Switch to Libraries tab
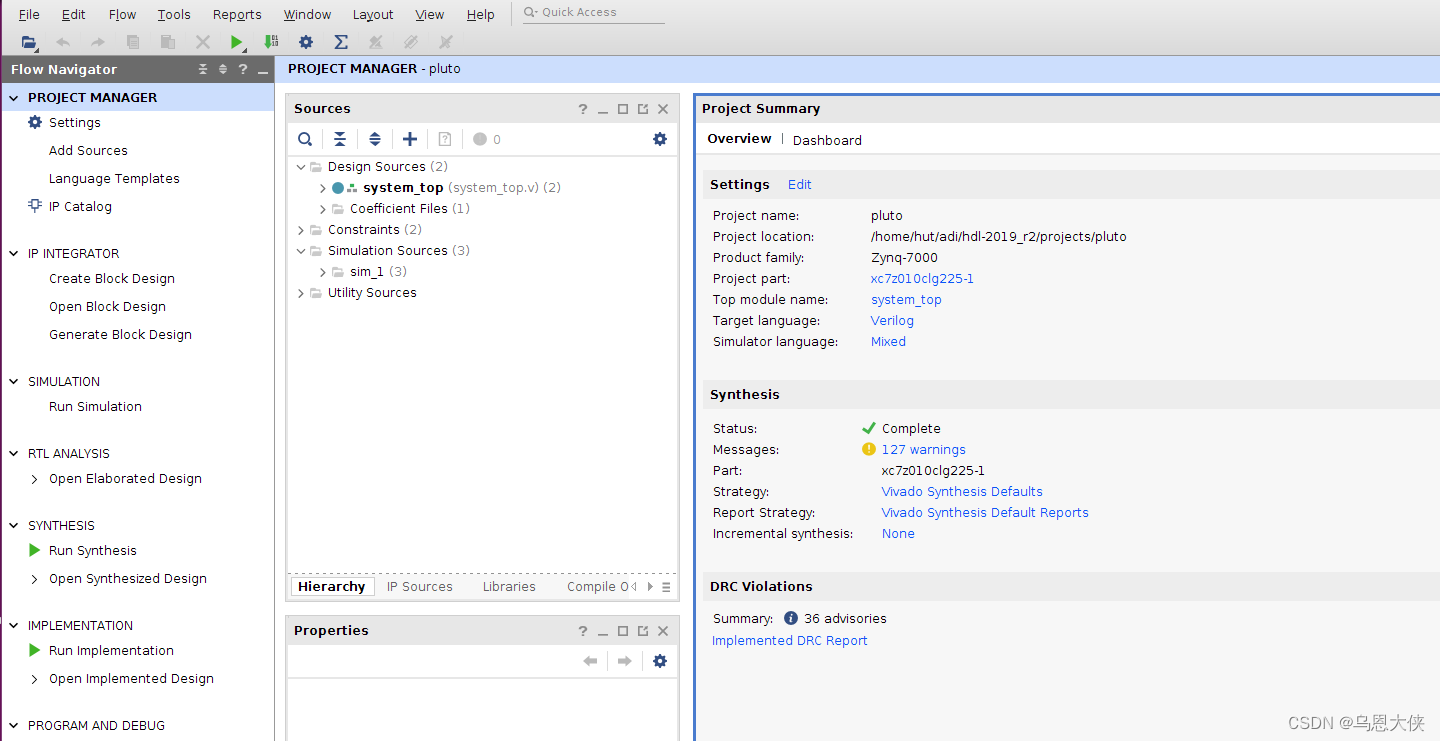This screenshot has width=1440, height=741. click(x=509, y=587)
